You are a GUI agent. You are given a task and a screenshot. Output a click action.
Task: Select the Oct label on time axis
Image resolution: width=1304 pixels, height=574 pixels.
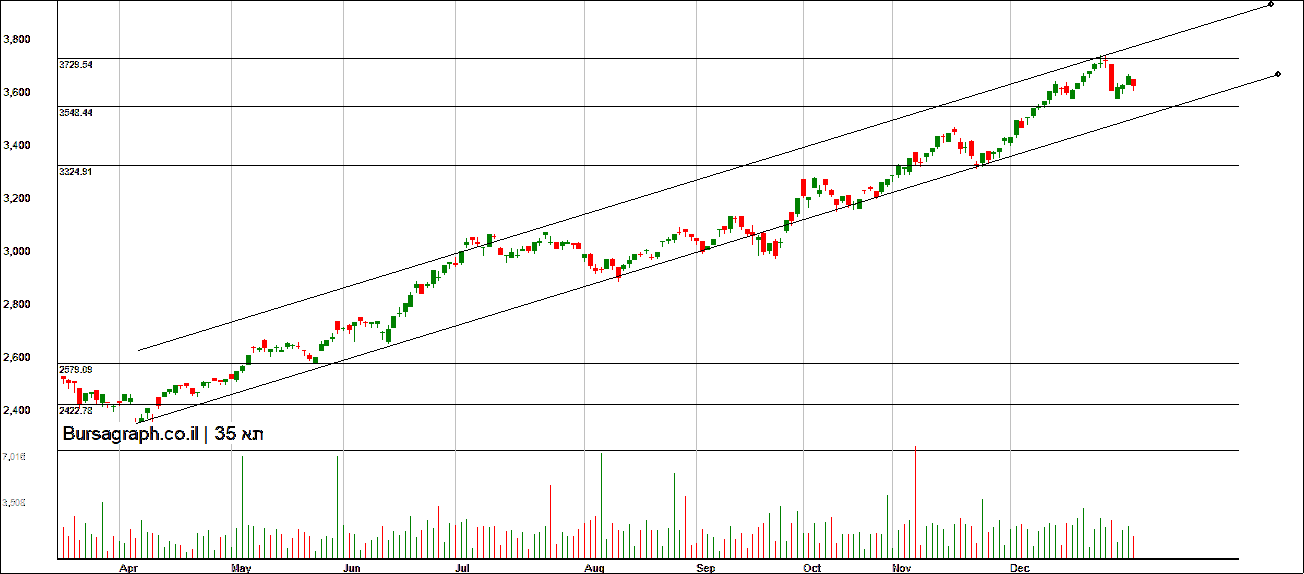coord(812,568)
